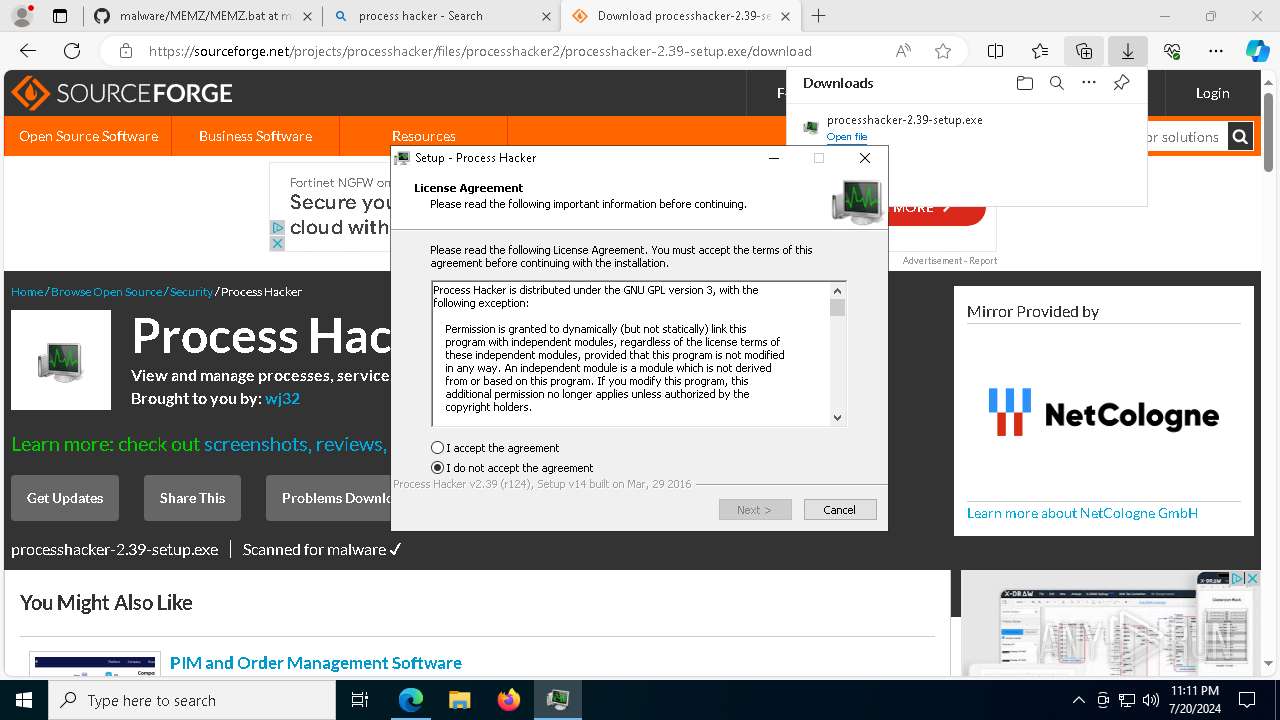Open Favorites list icon in toolbar

click(1040, 51)
